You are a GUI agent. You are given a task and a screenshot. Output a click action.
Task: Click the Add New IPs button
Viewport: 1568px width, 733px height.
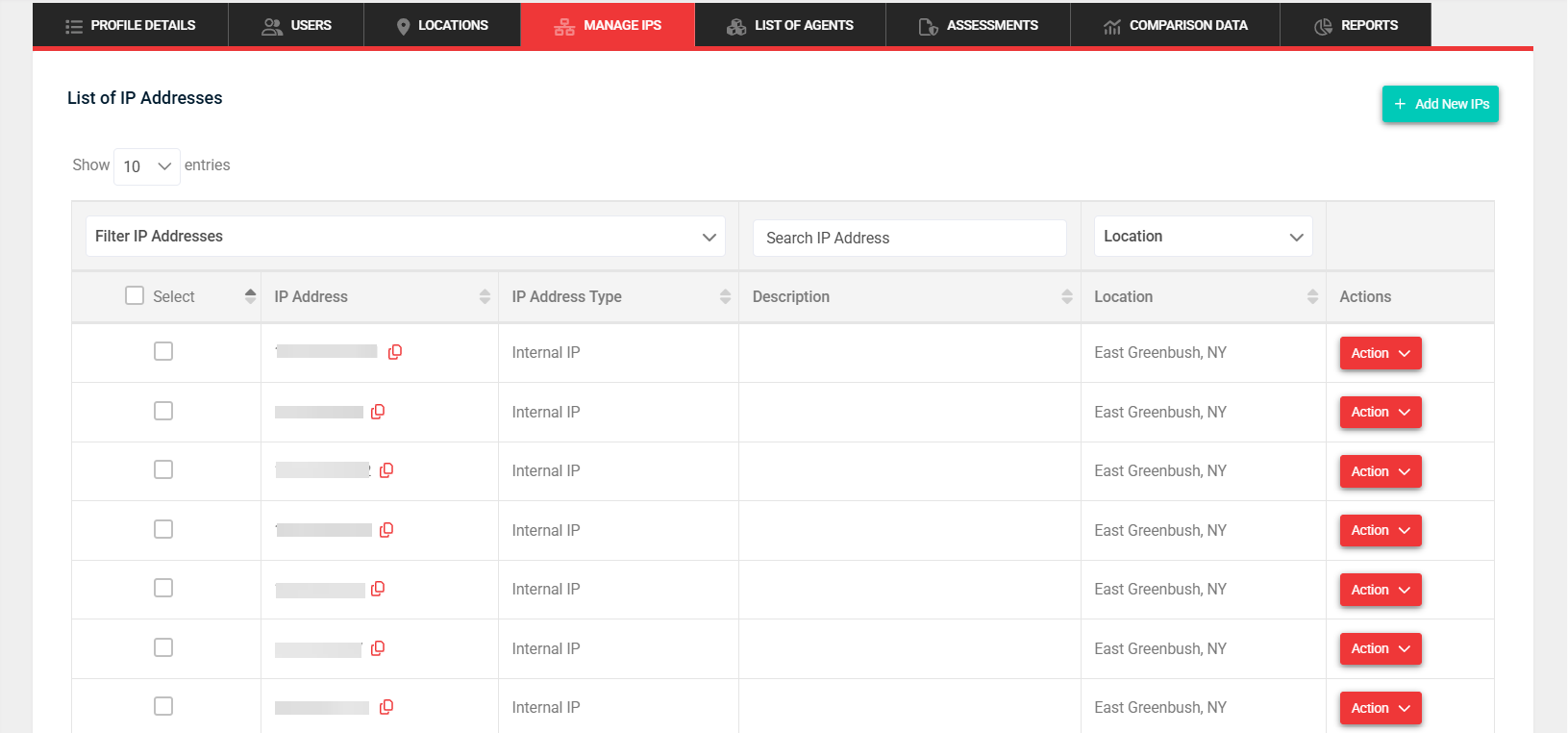(x=1439, y=104)
